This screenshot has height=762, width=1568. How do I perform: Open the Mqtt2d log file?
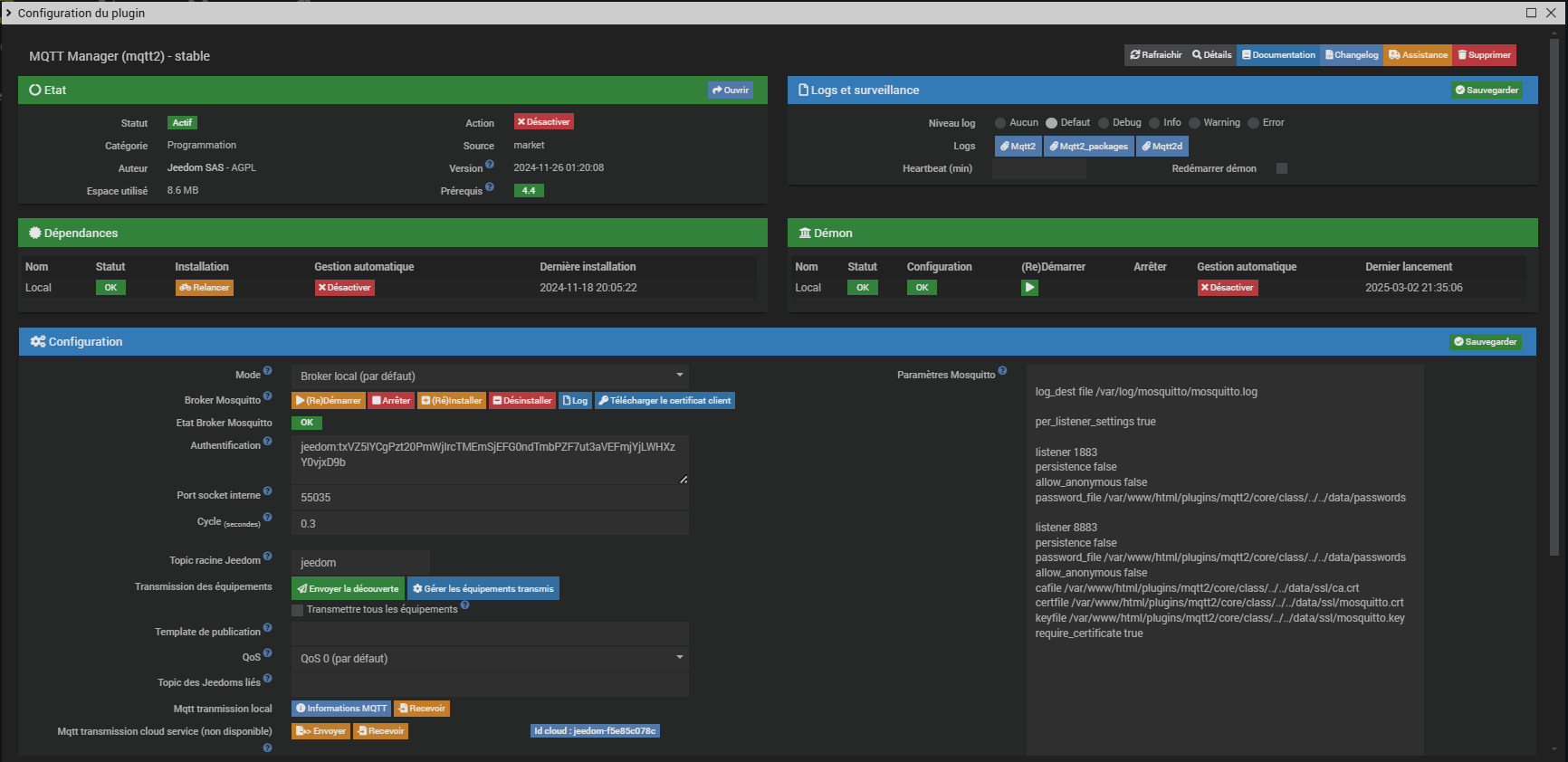(1162, 147)
